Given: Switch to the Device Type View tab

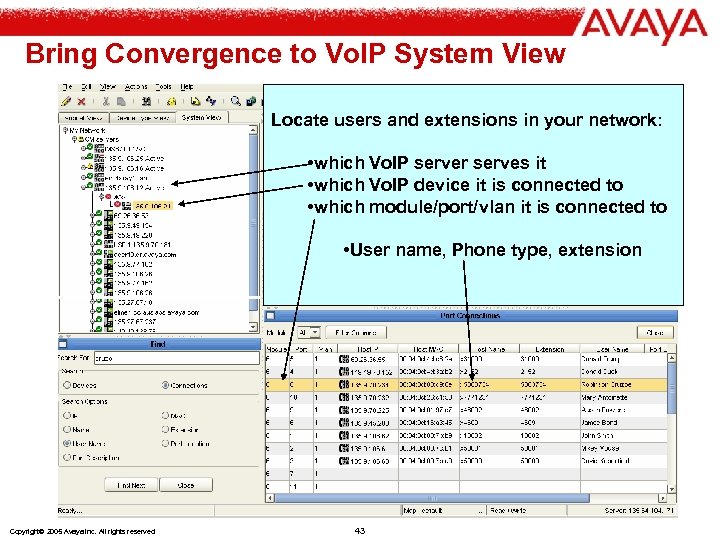Looking at the screenshot, I should tap(143, 118).
